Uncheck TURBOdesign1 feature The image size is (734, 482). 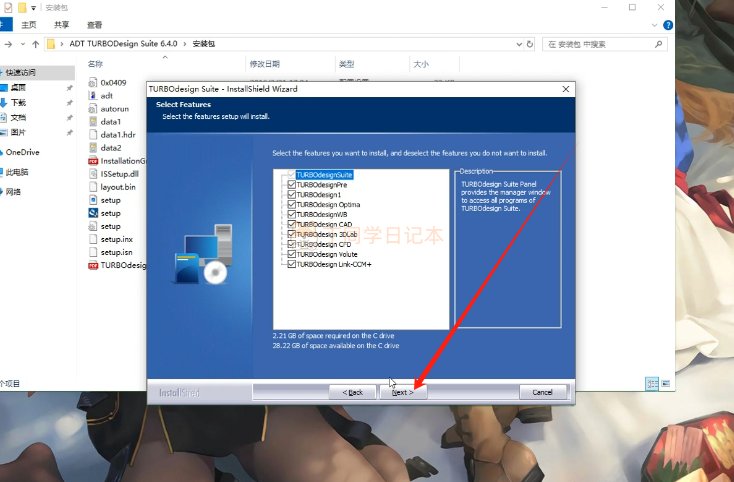click(292, 194)
